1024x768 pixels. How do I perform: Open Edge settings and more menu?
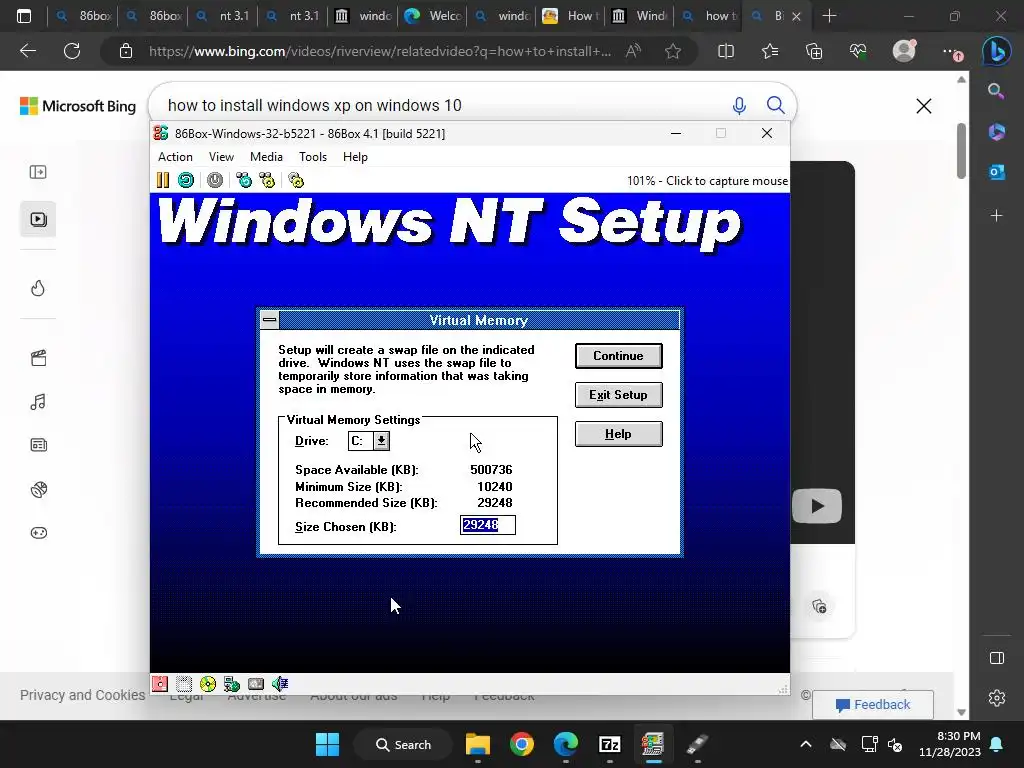[952, 52]
